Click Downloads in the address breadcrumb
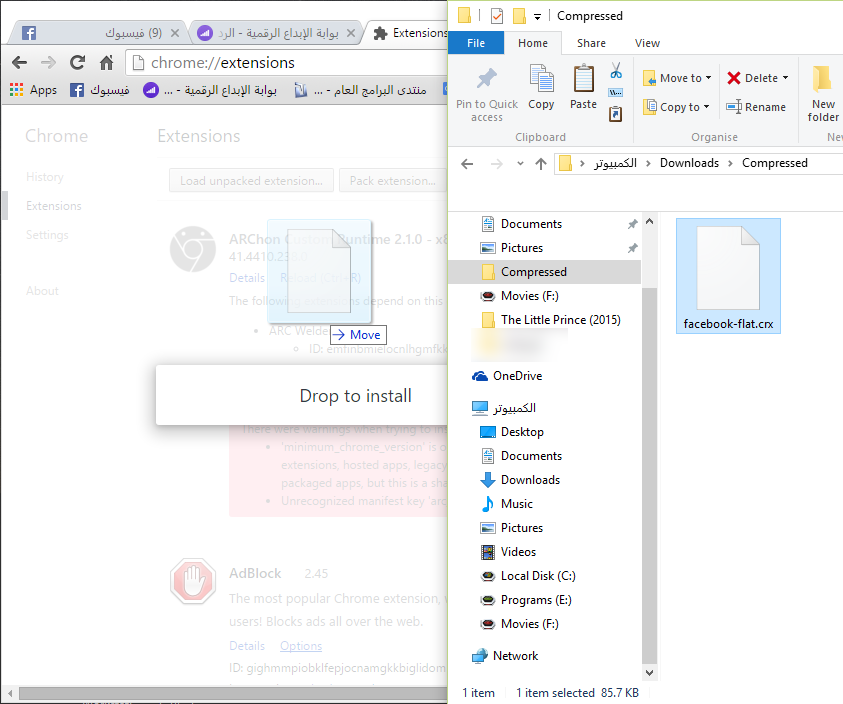Viewport: 843px width, 704px height. (x=689, y=163)
